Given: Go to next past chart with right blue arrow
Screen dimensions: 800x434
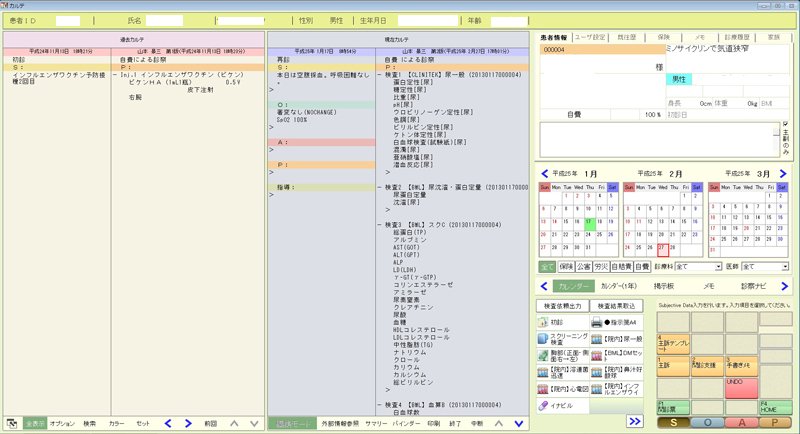Looking at the screenshot, I should pos(188,423).
